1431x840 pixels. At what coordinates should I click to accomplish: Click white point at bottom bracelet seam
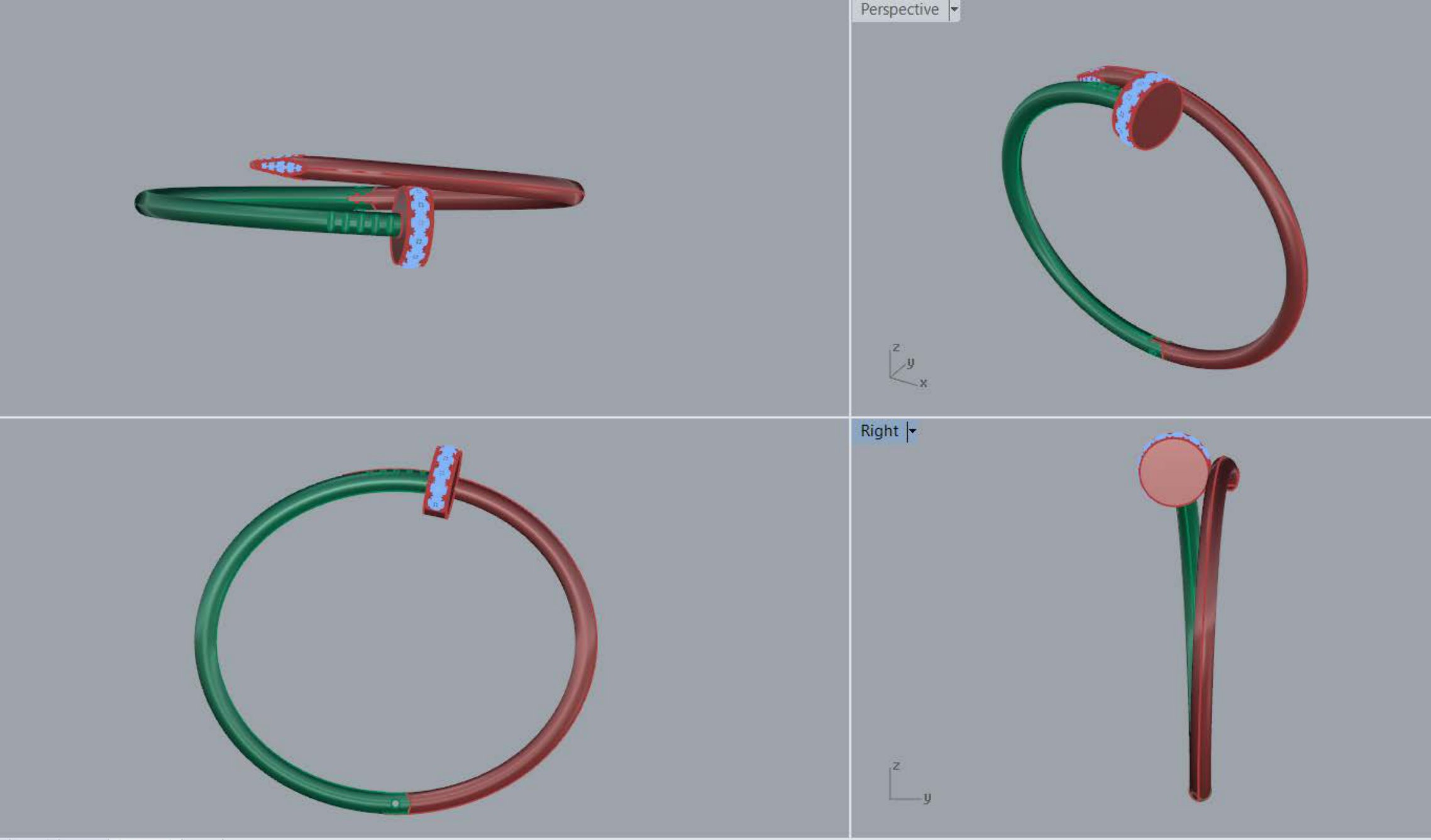click(x=395, y=803)
